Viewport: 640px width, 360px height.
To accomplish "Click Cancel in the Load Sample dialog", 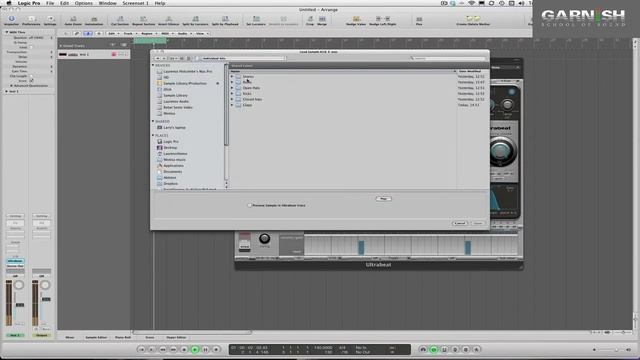I will tap(460, 223).
